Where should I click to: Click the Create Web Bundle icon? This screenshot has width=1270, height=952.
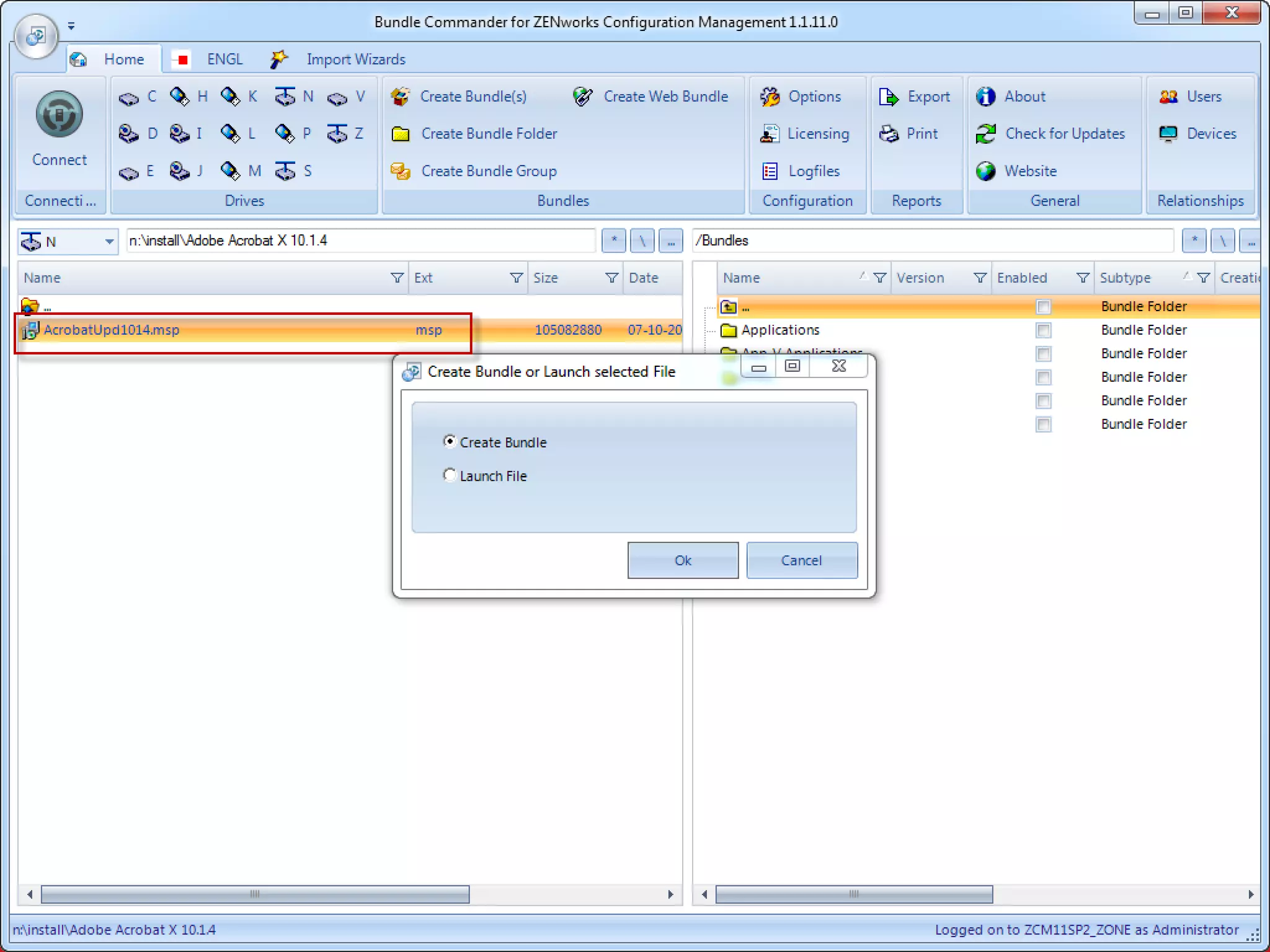tap(583, 97)
